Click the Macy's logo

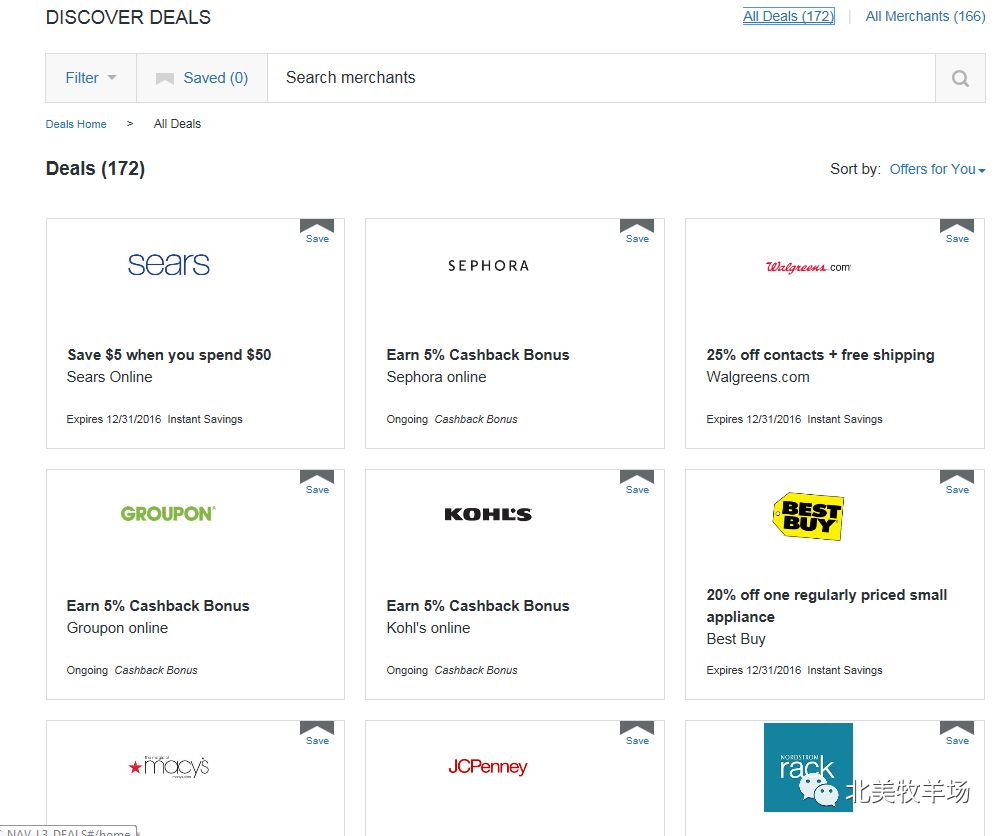[x=169, y=766]
